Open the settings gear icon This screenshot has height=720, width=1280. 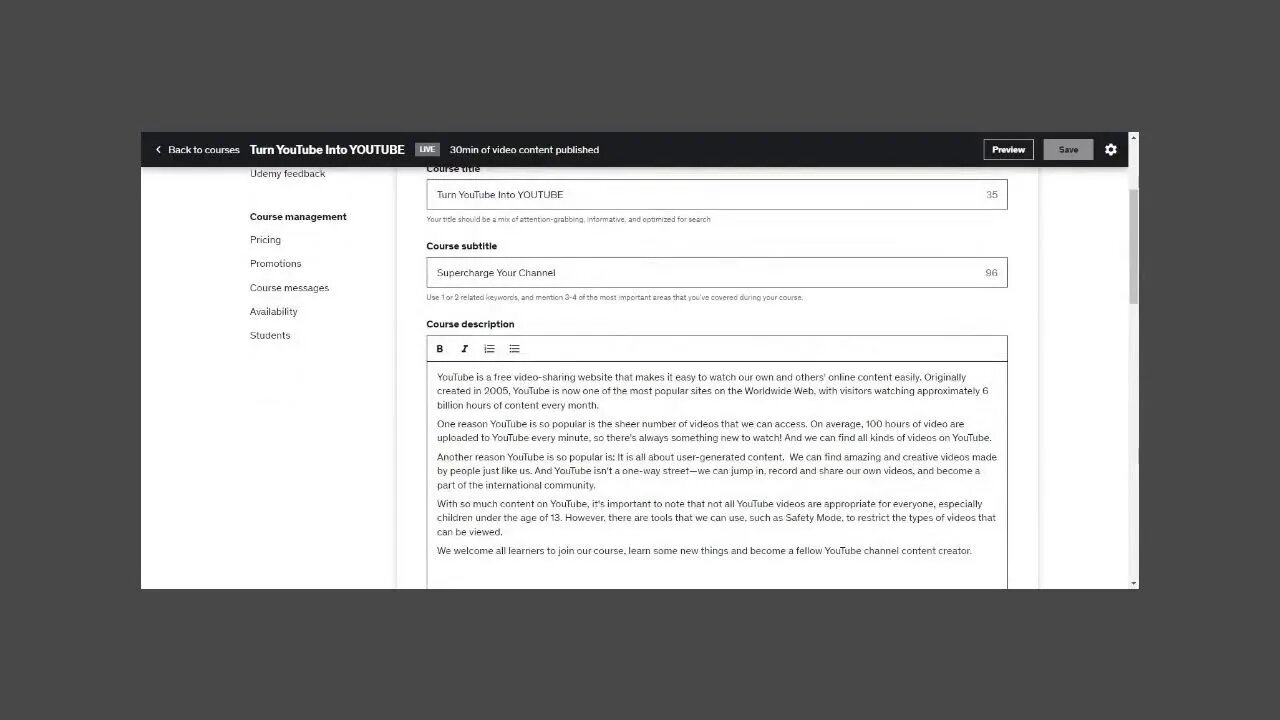[x=1111, y=150]
